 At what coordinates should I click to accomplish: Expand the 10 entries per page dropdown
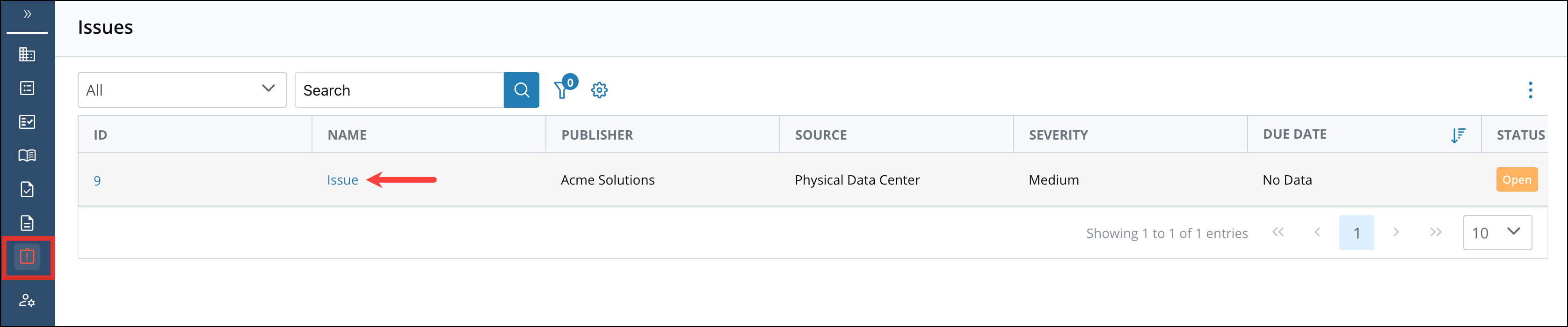(x=1497, y=232)
